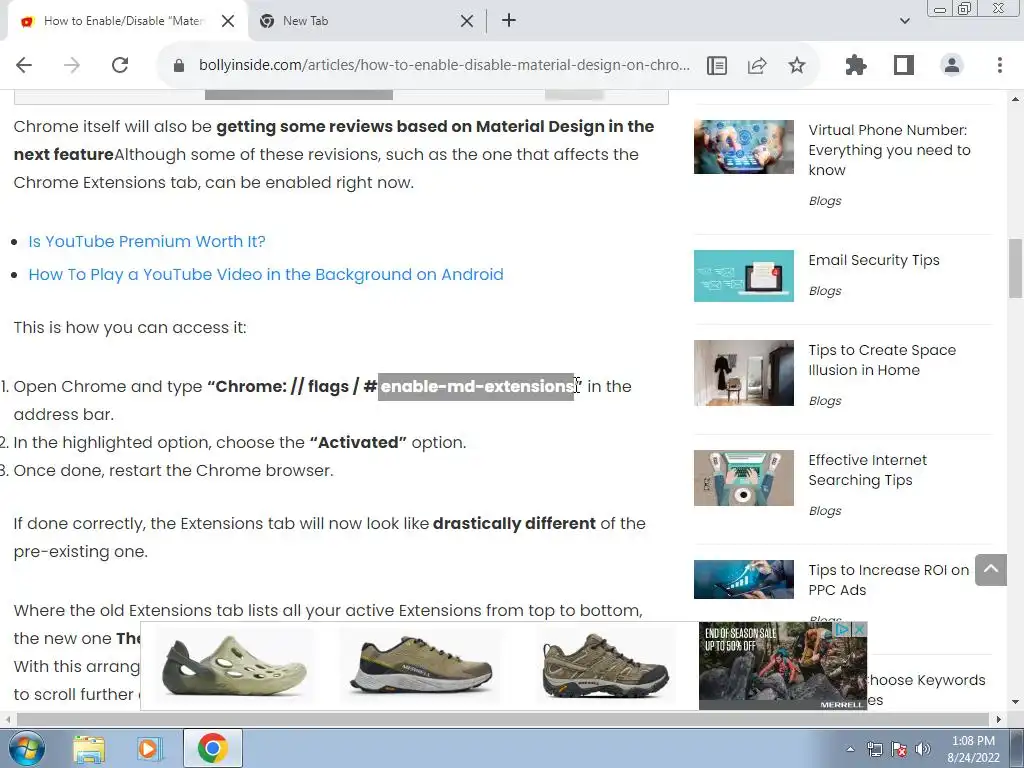
Task: Click the AdChoices icon on ad
Action: click(x=844, y=629)
